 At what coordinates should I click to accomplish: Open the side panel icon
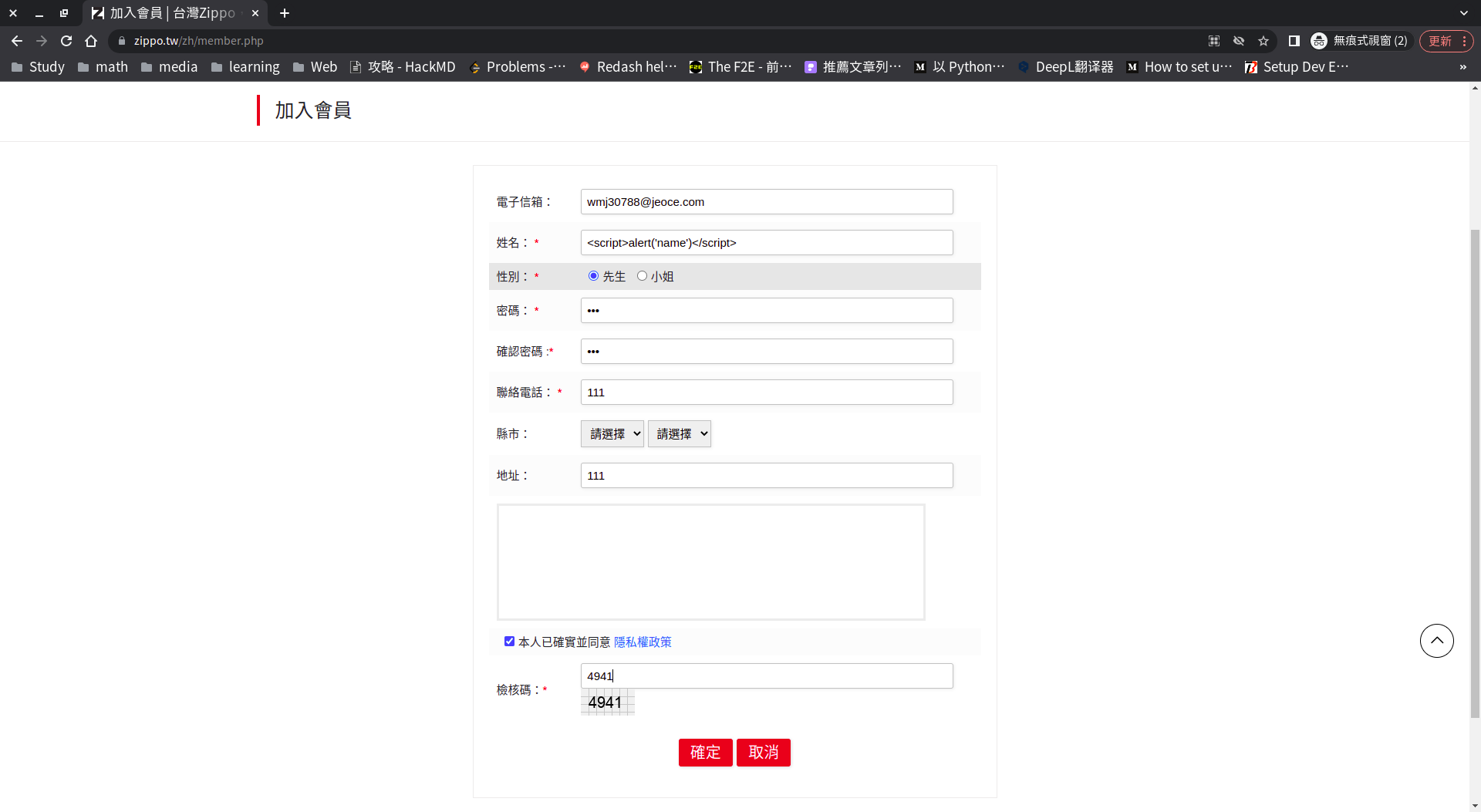click(1294, 41)
